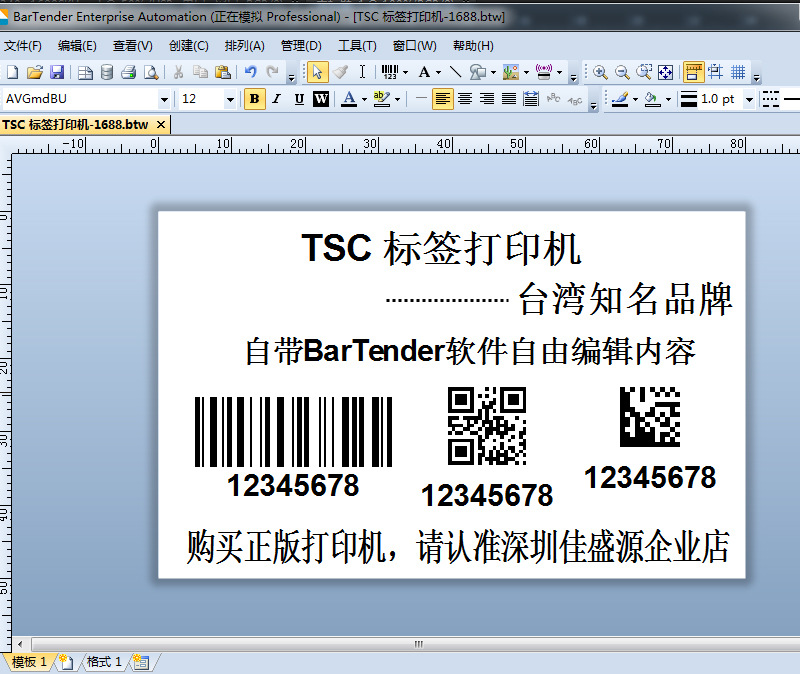Image resolution: width=800 pixels, height=674 pixels.
Task: Select the barcode creation tool
Action: pos(390,72)
